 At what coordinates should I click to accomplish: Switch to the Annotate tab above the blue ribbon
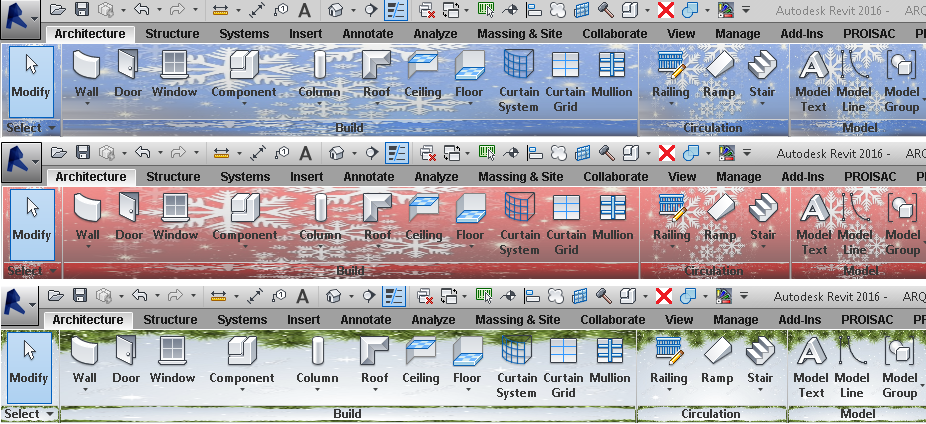click(367, 34)
